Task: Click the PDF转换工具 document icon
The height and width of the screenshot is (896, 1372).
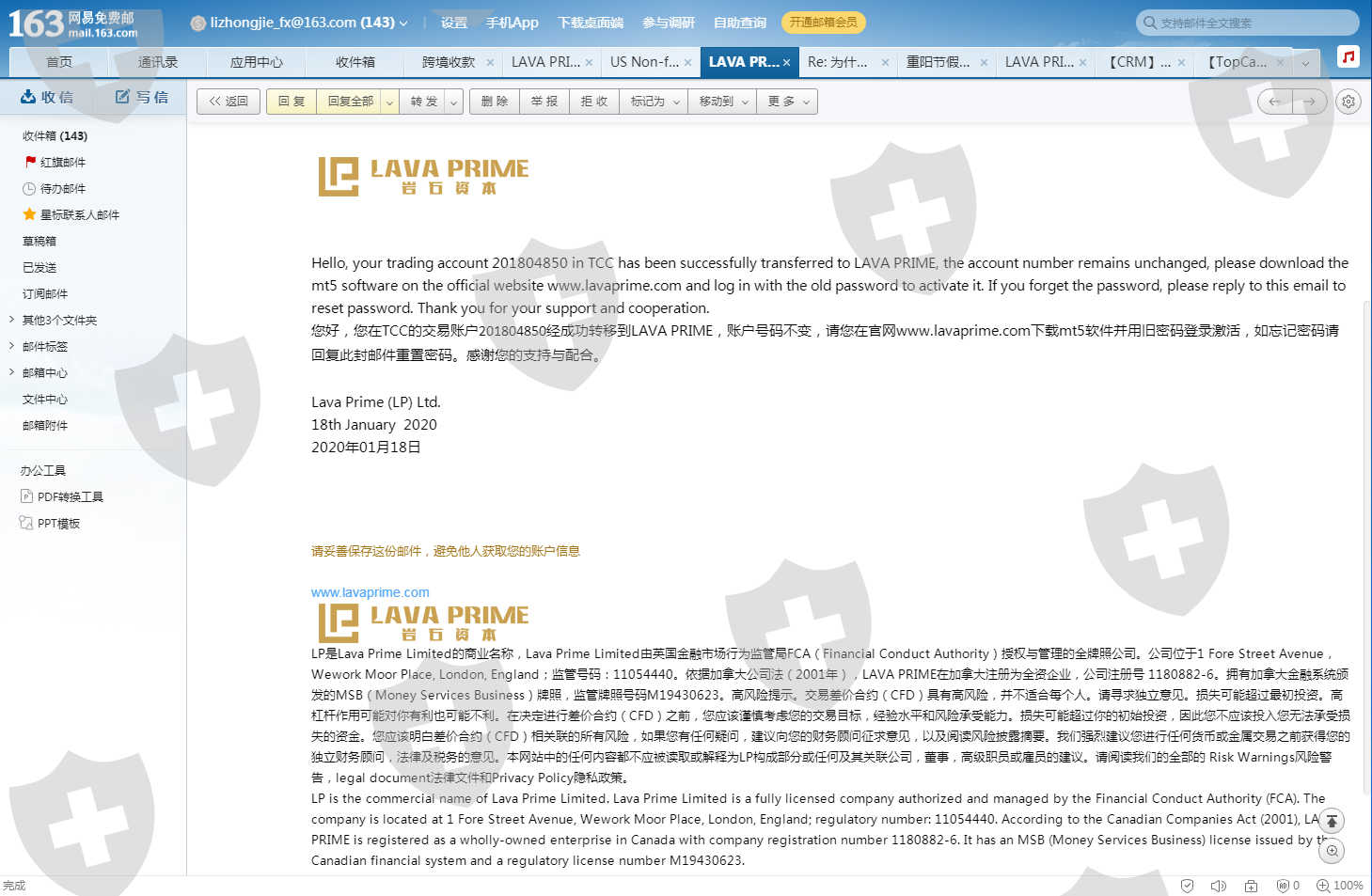Action: (x=26, y=496)
